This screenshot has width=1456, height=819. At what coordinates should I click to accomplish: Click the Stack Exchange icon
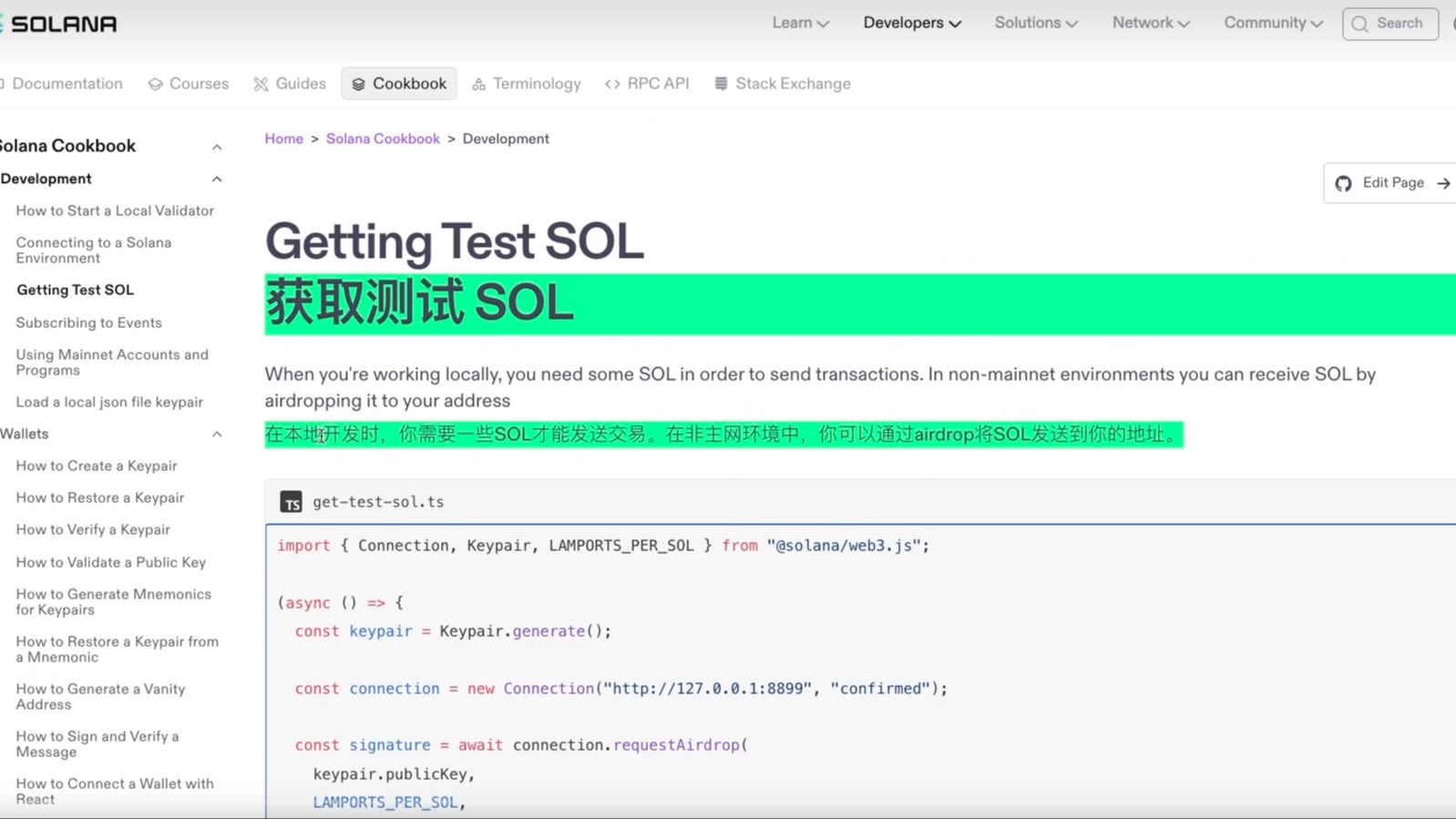pos(721,84)
